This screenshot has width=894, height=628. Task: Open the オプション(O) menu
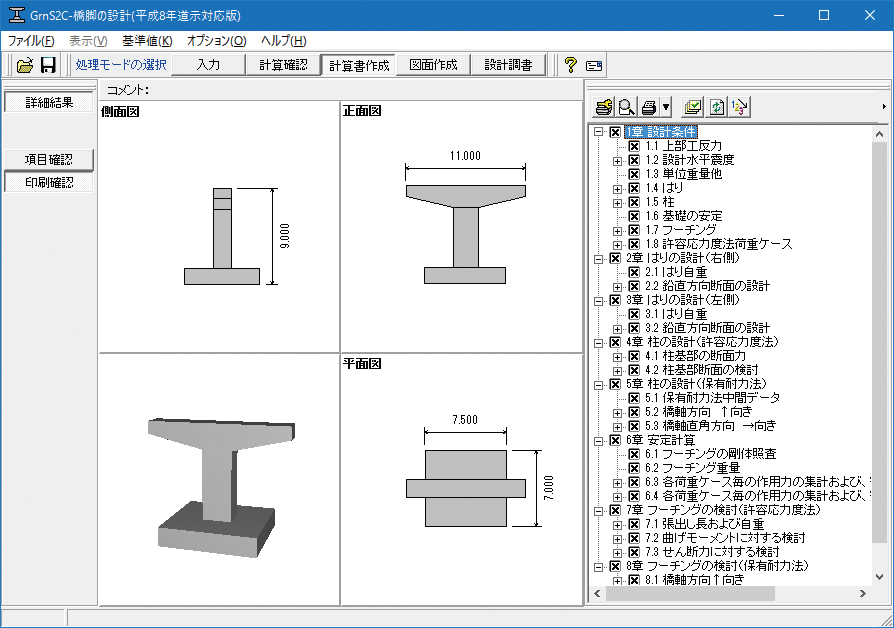tap(217, 40)
